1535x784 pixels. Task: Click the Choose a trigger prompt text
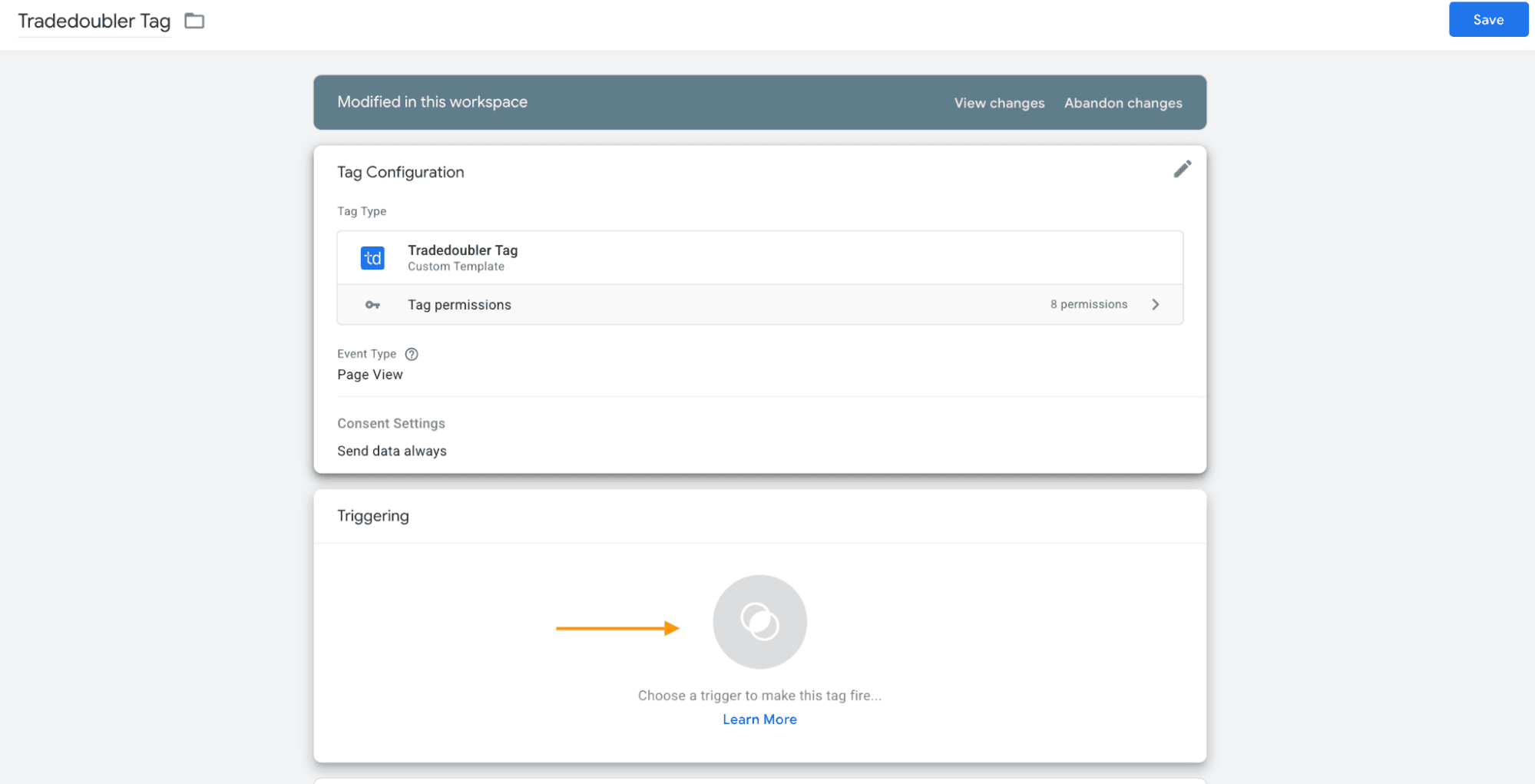[759, 696]
